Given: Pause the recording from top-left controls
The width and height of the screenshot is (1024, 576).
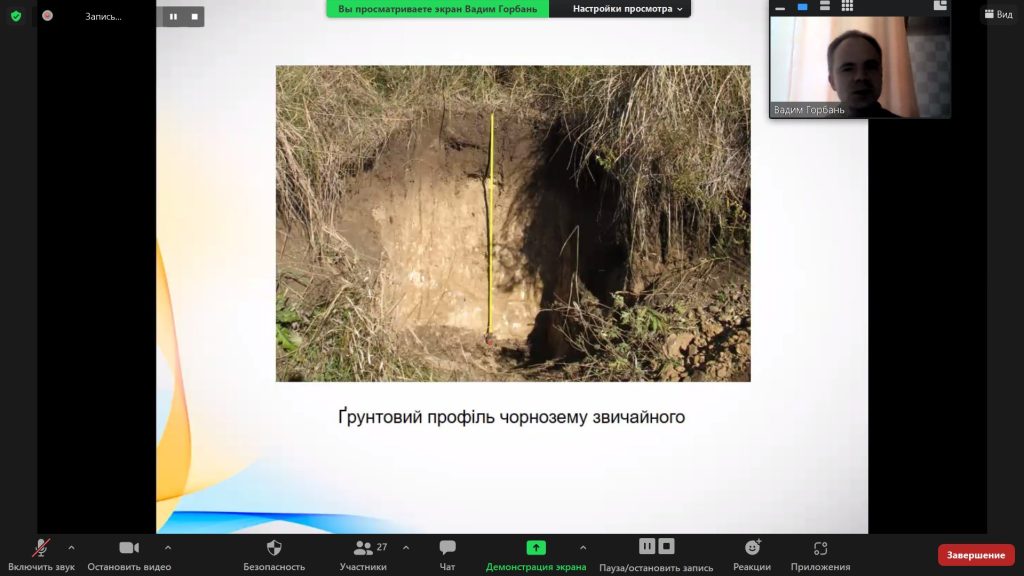Looking at the screenshot, I should (x=173, y=16).
